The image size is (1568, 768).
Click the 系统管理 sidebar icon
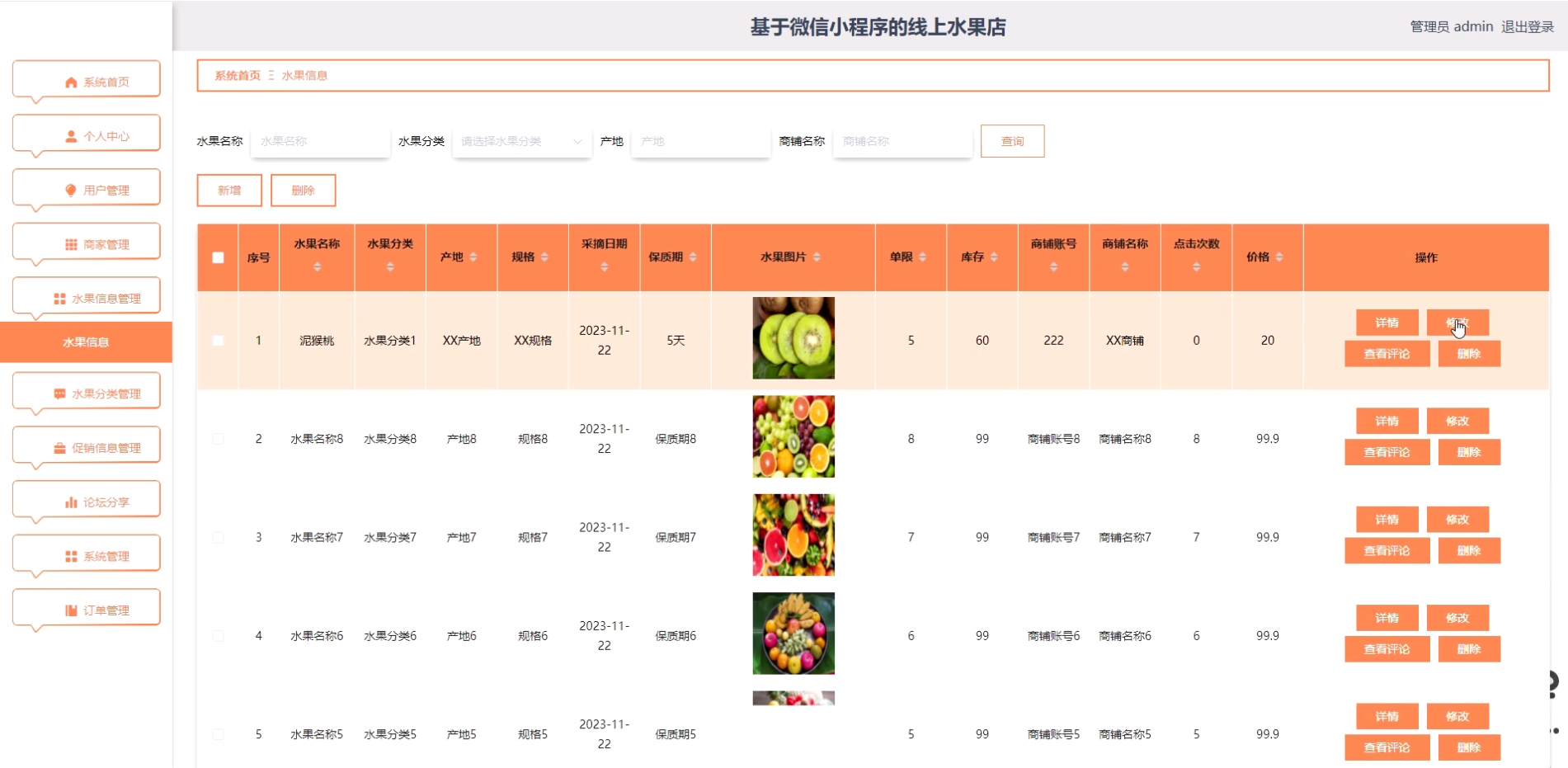[71, 557]
